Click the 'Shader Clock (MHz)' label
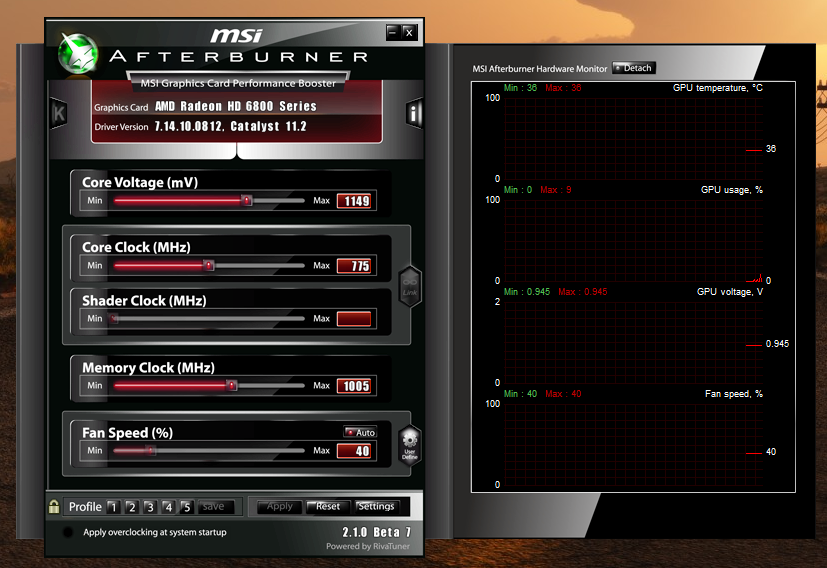The width and height of the screenshot is (827, 568). [x=144, y=301]
